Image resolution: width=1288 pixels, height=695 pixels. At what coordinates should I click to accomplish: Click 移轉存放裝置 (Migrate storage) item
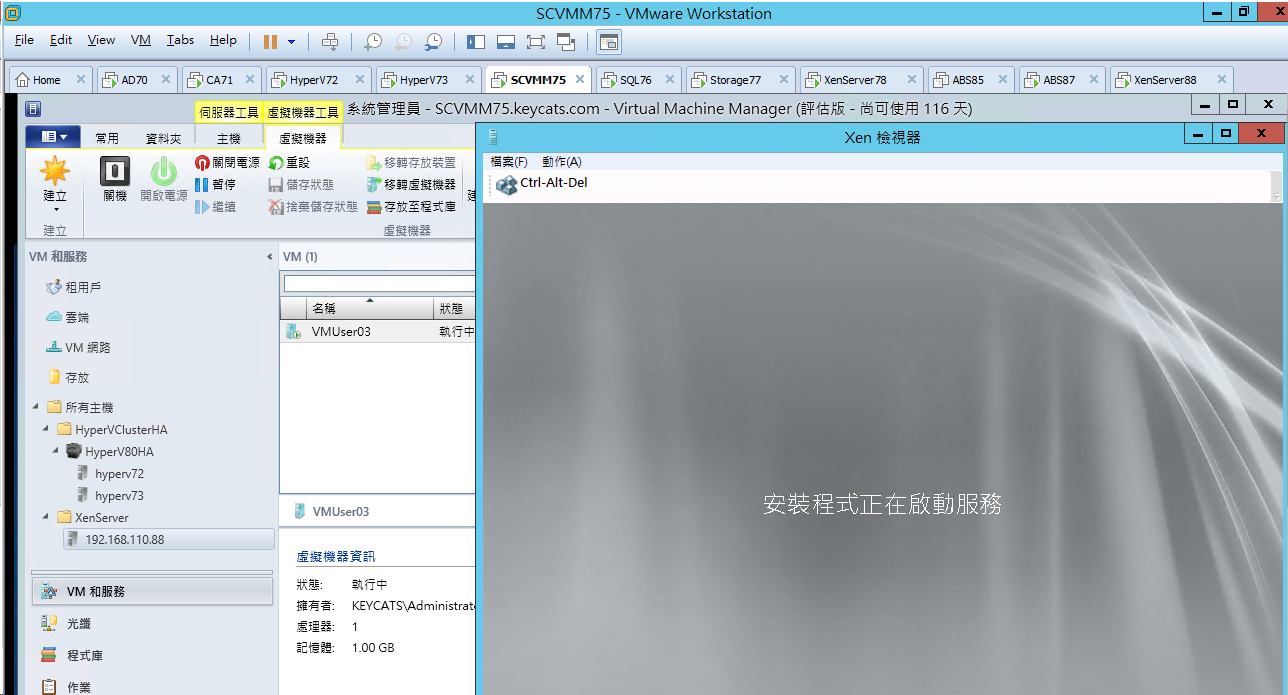coord(411,162)
